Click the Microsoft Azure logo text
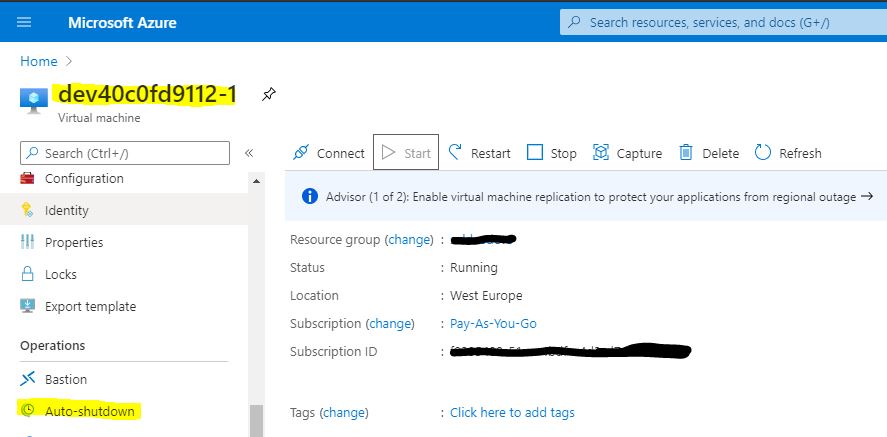Image resolution: width=887 pixels, height=437 pixels. (x=122, y=23)
